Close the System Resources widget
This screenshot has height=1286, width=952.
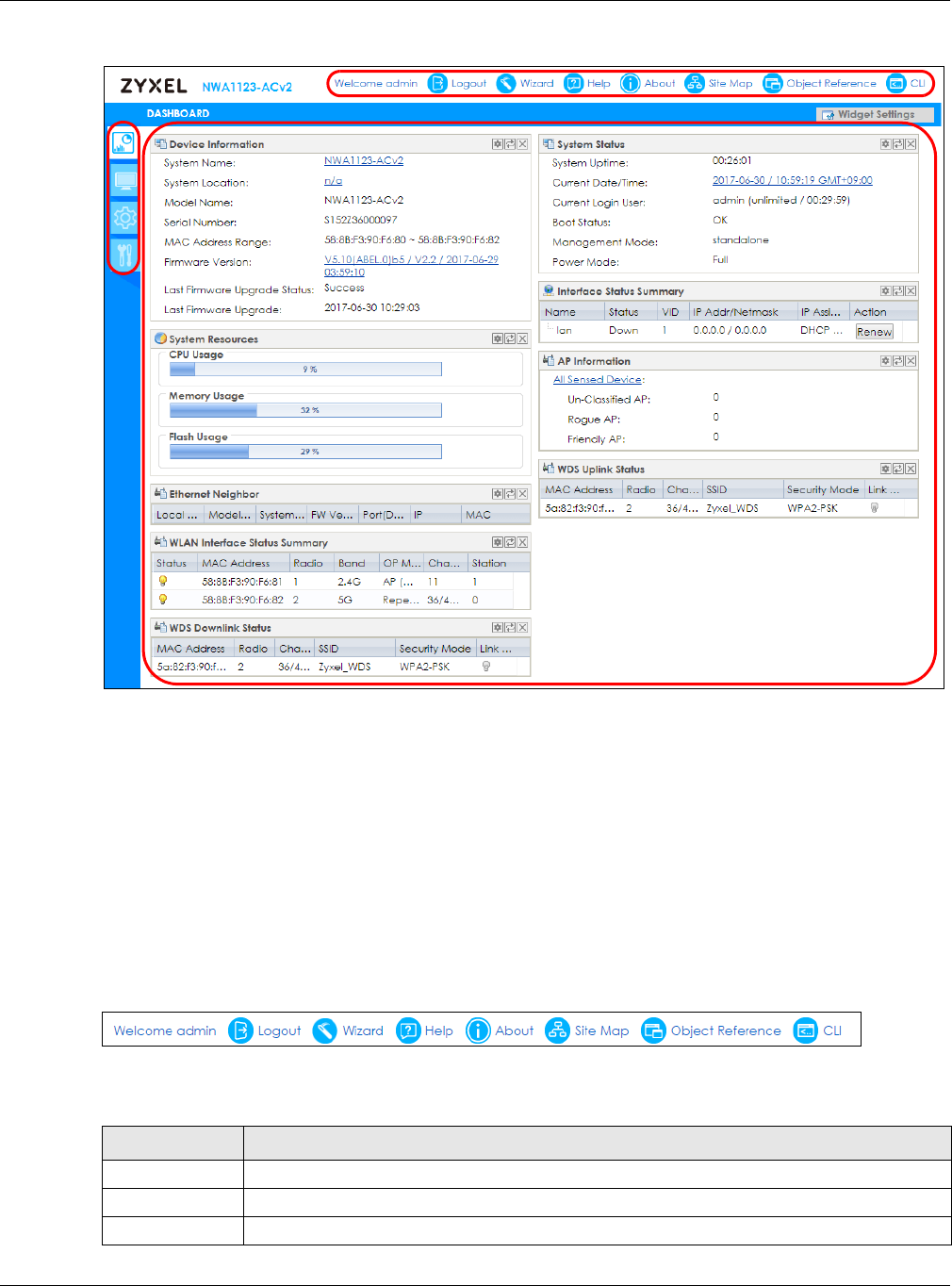[x=522, y=338]
